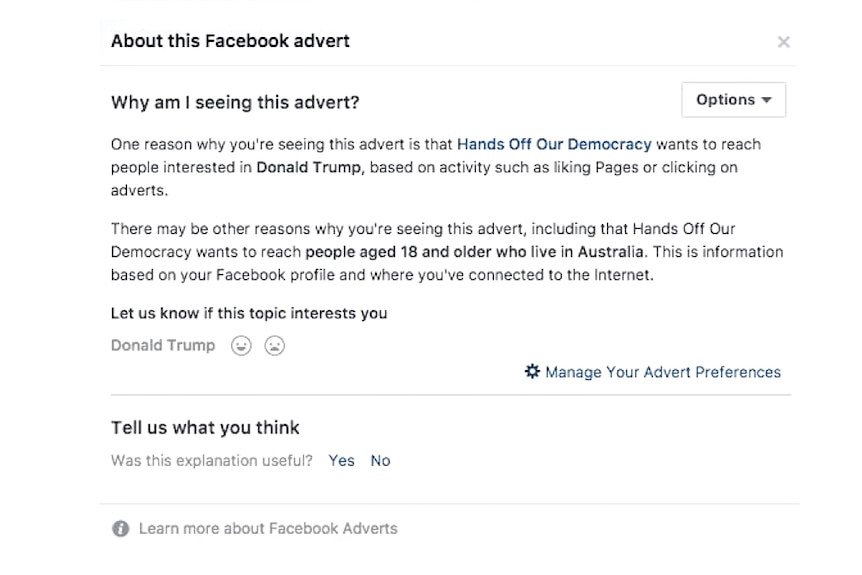Close the About this Facebook advert dialog
862x575 pixels.
click(x=783, y=42)
